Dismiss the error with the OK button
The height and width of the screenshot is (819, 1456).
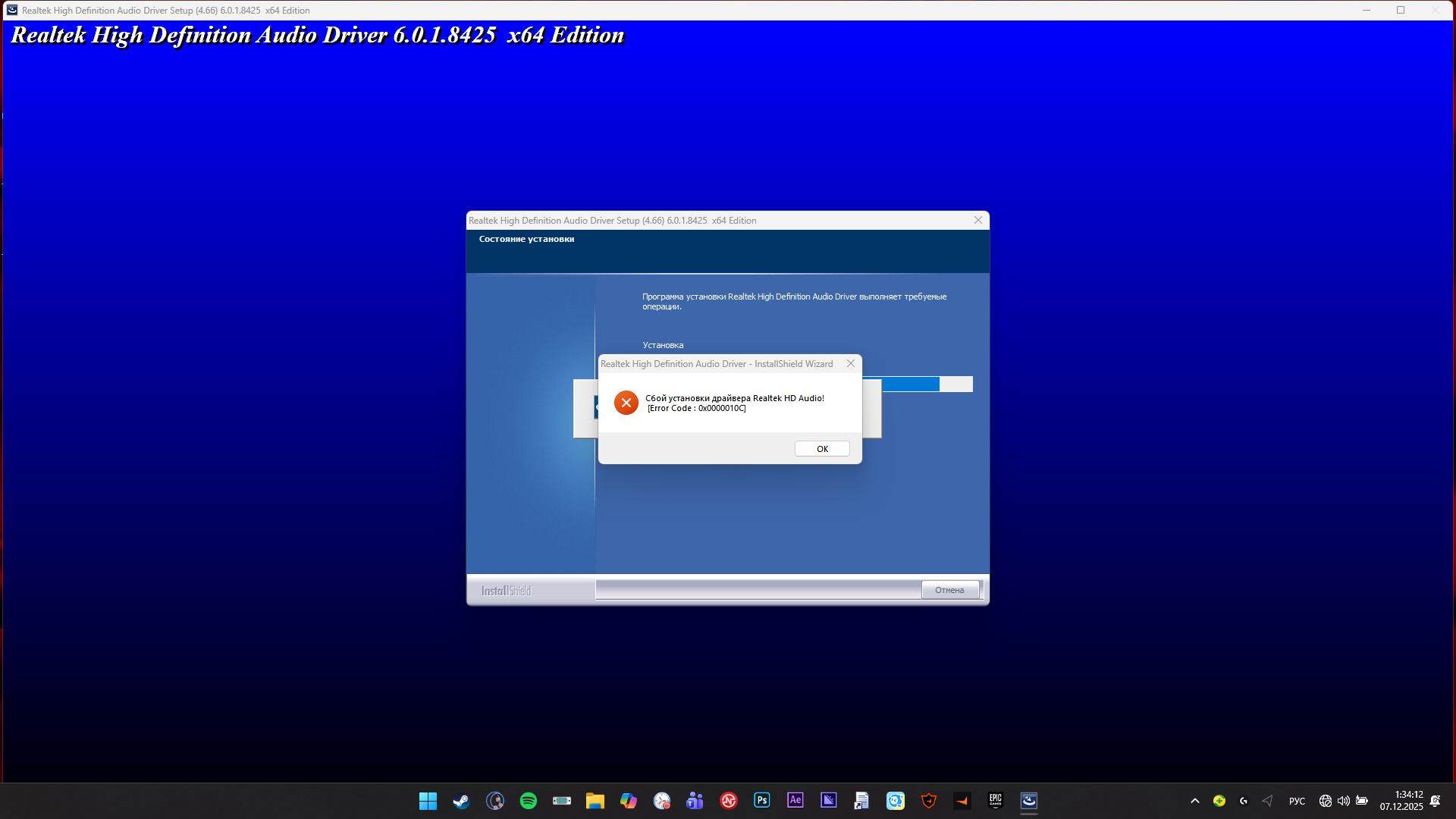coord(822,448)
